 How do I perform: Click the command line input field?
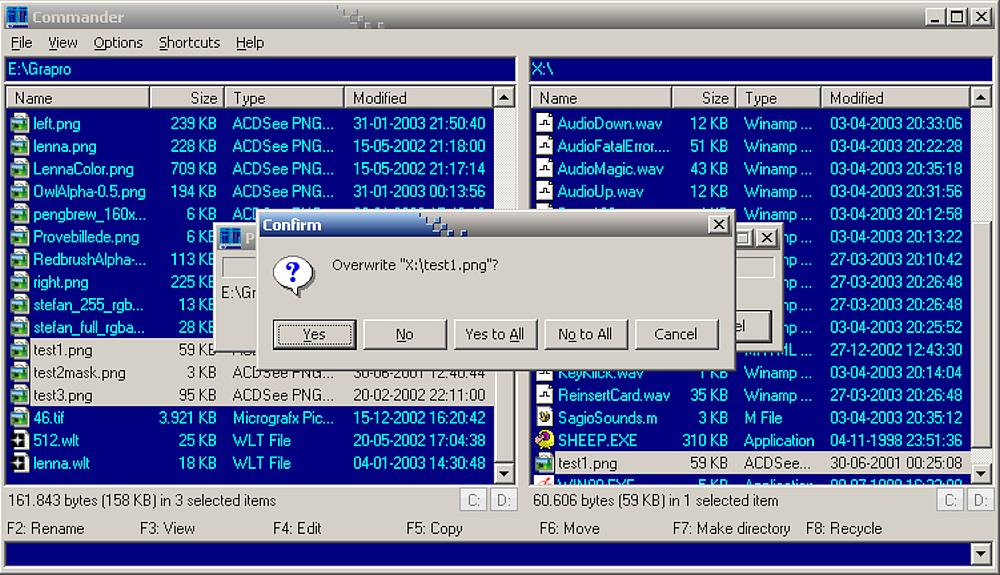click(488, 554)
